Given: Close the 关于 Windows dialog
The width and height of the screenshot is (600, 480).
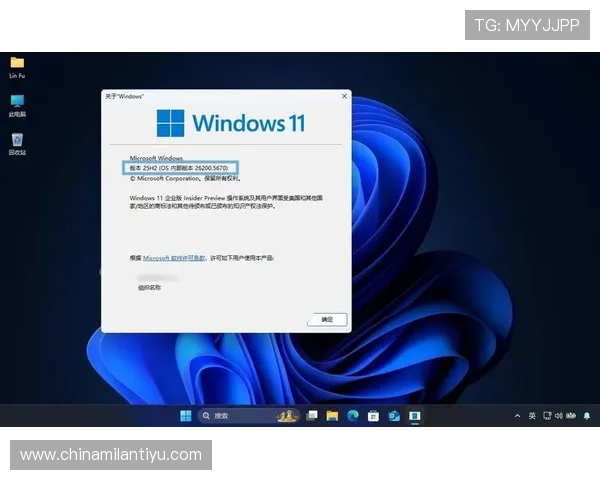Looking at the screenshot, I should click(345, 96).
